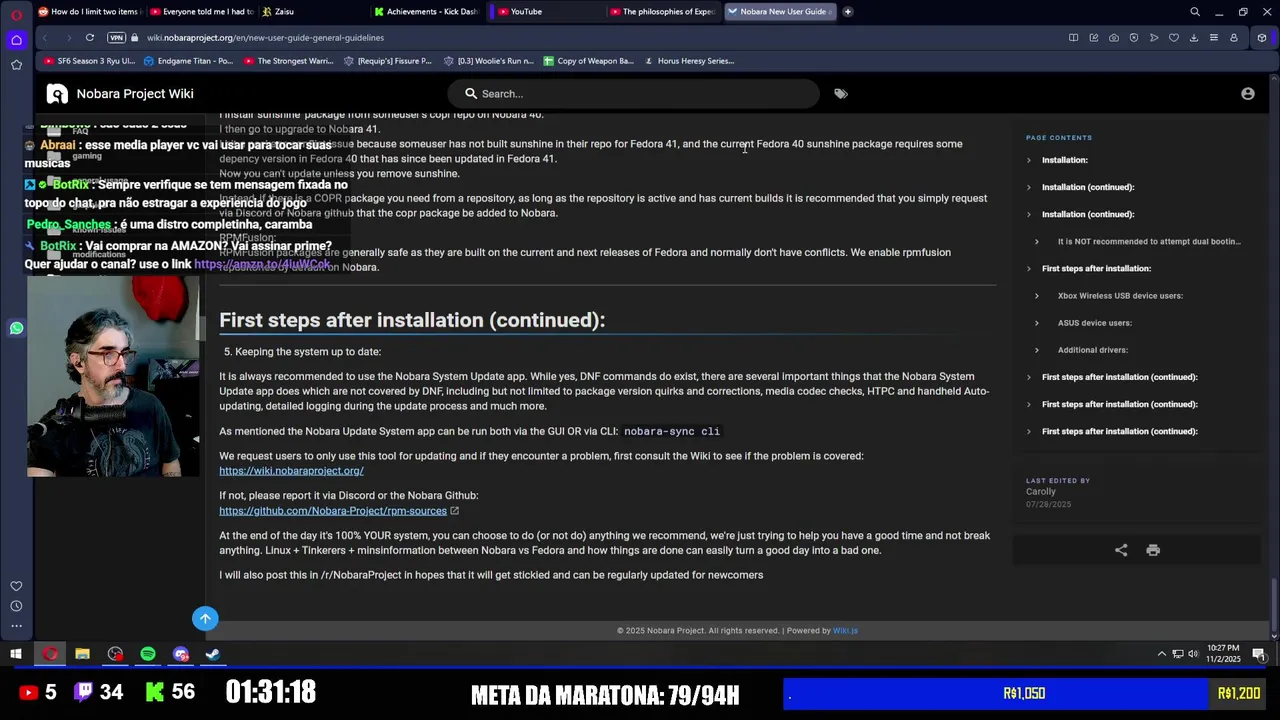Open '[Requip's] Fissure P...' bookmark
The image size is (1280, 720).
pos(388,61)
